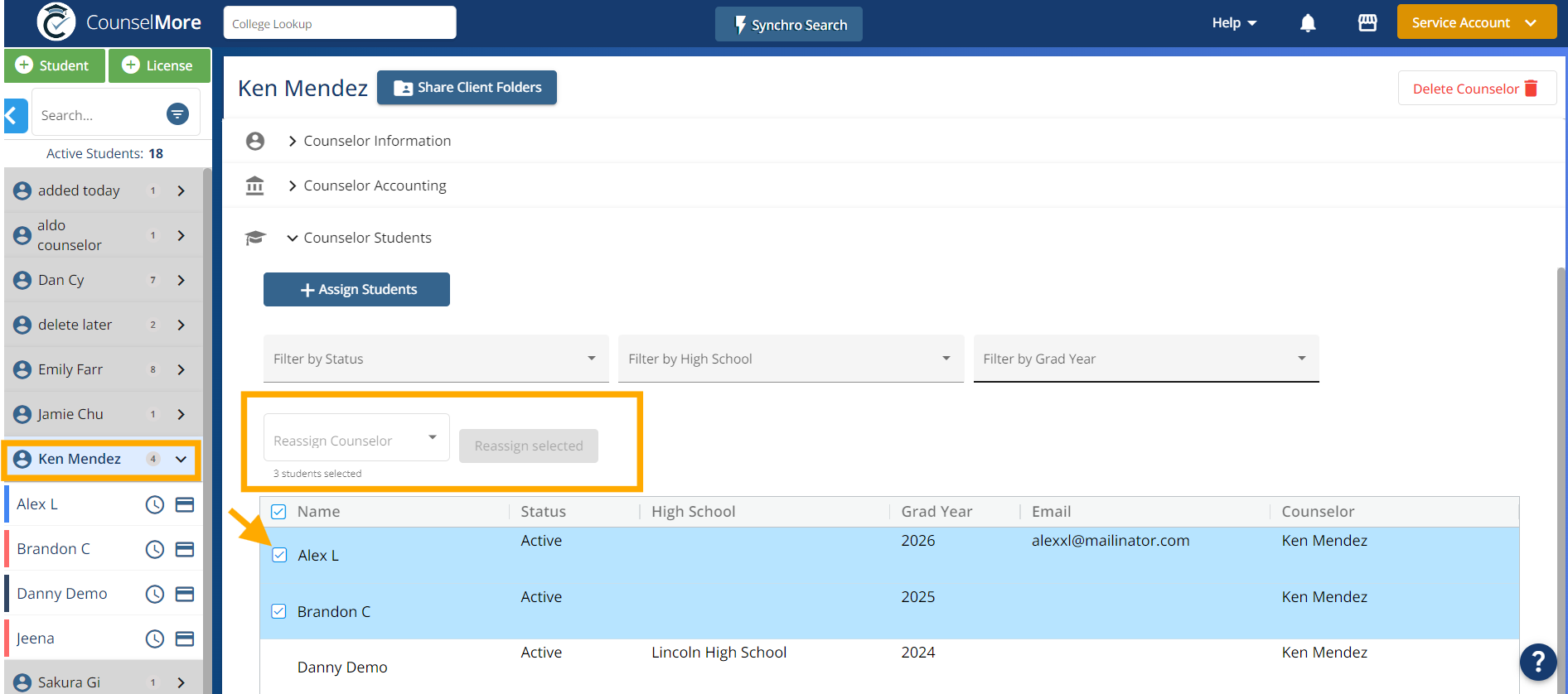The height and width of the screenshot is (694, 1568).
Task: Select Danny Demo table row
Action: [x=889, y=667]
